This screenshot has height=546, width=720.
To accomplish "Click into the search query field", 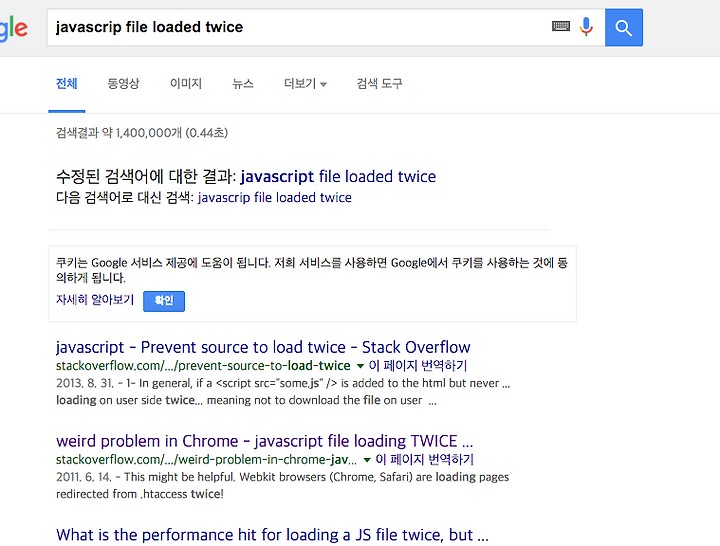I will 298,28.
